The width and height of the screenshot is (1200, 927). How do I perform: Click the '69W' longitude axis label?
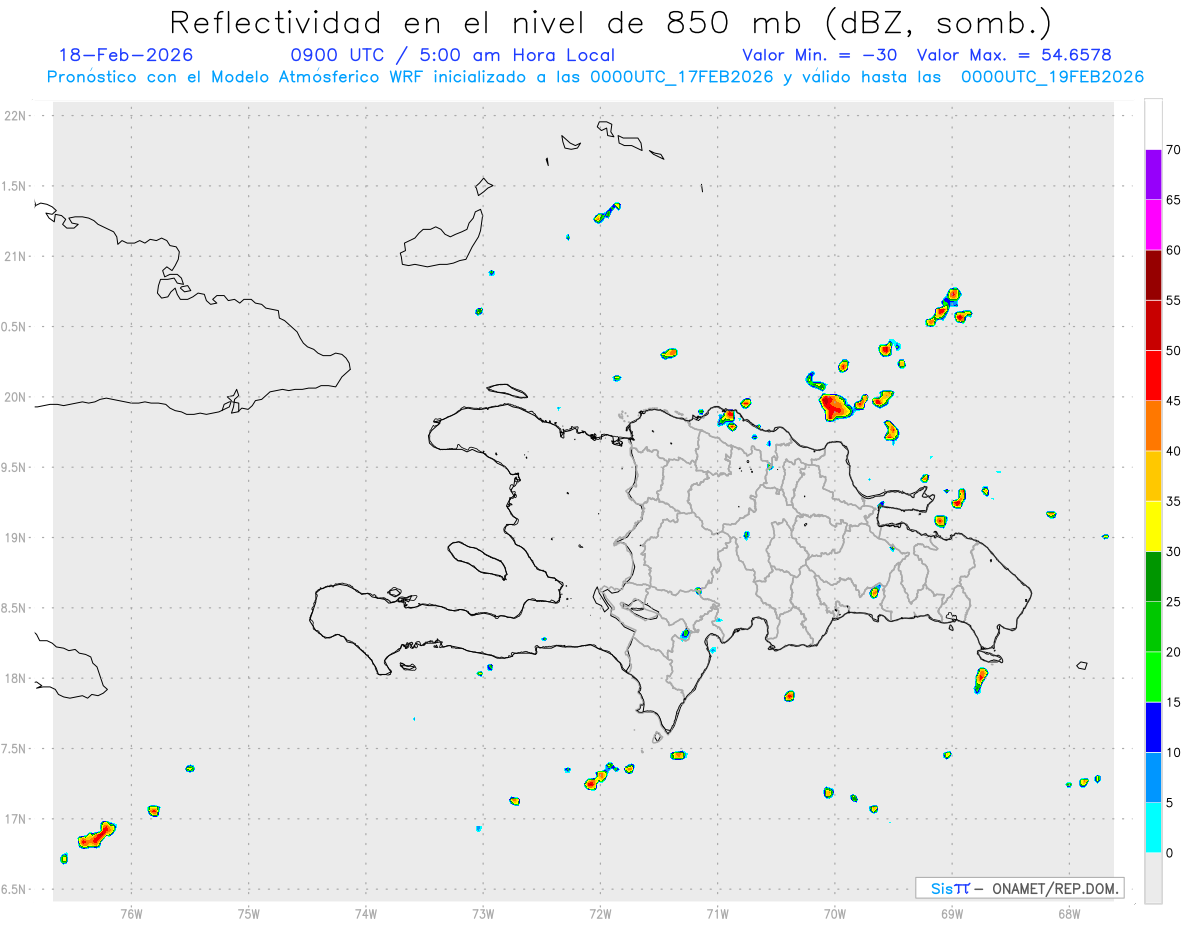coord(951,913)
